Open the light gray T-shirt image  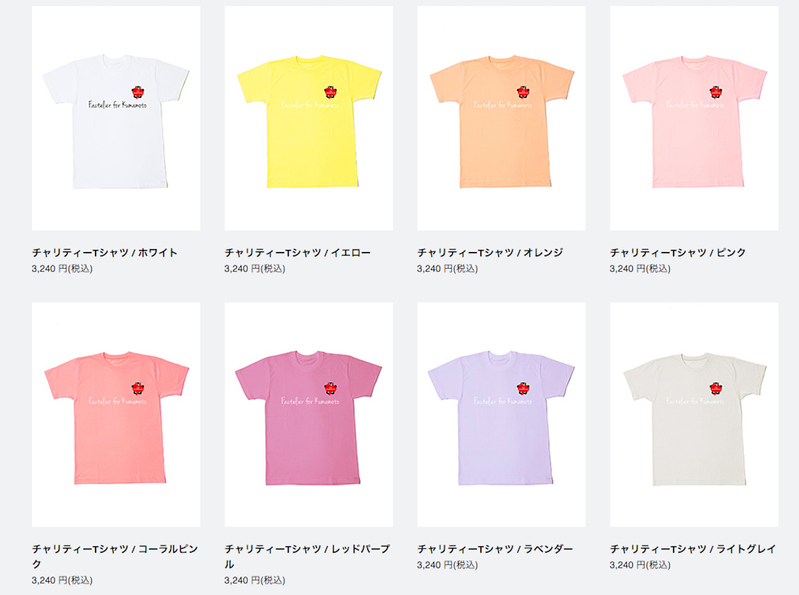coord(694,415)
